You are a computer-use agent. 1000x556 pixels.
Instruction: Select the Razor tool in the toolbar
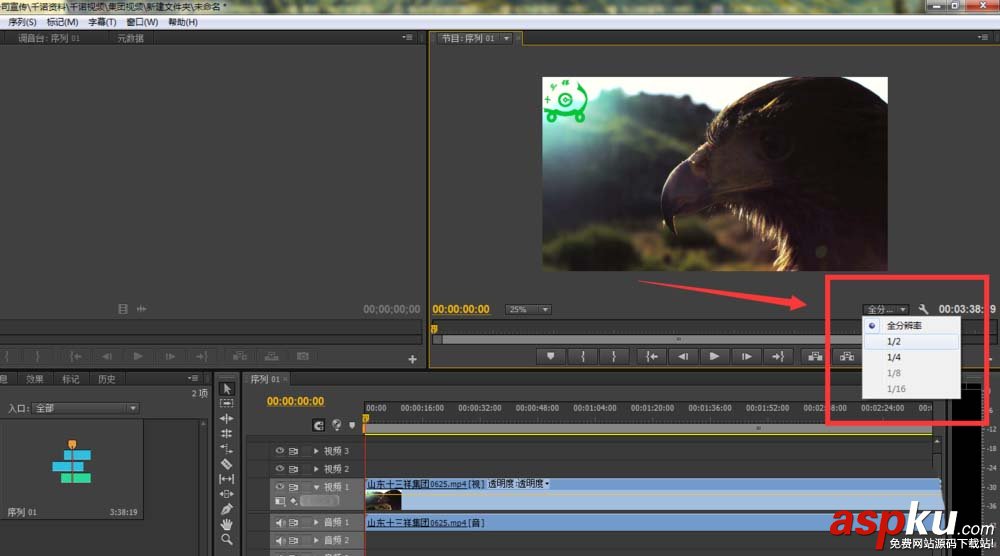coord(227,464)
